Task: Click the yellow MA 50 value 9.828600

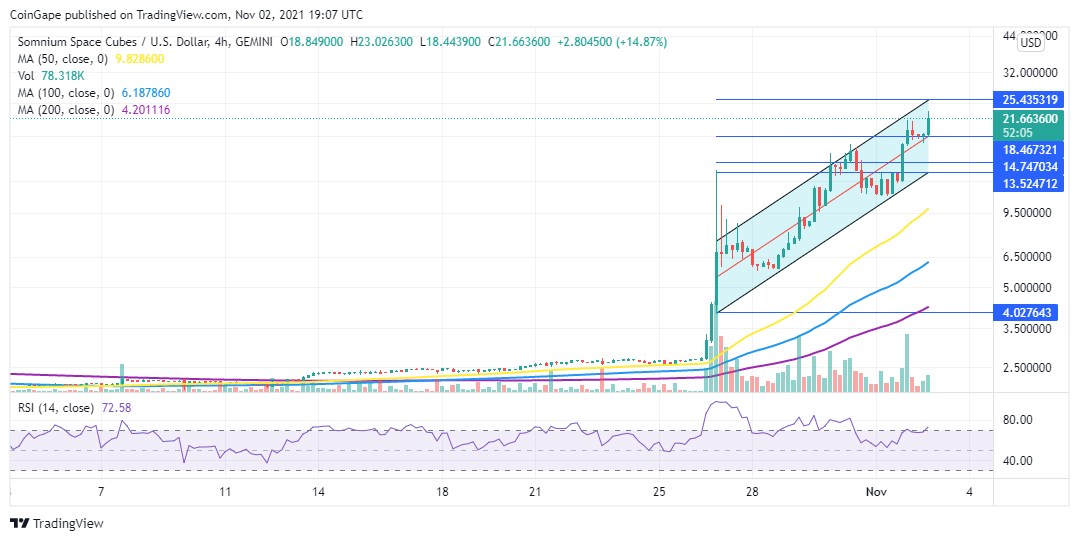Action: pos(138,58)
